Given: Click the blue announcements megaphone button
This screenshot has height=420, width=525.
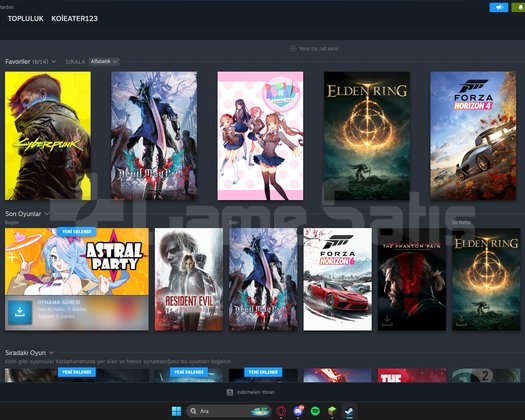Looking at the screenshot, I should point(499,7).
